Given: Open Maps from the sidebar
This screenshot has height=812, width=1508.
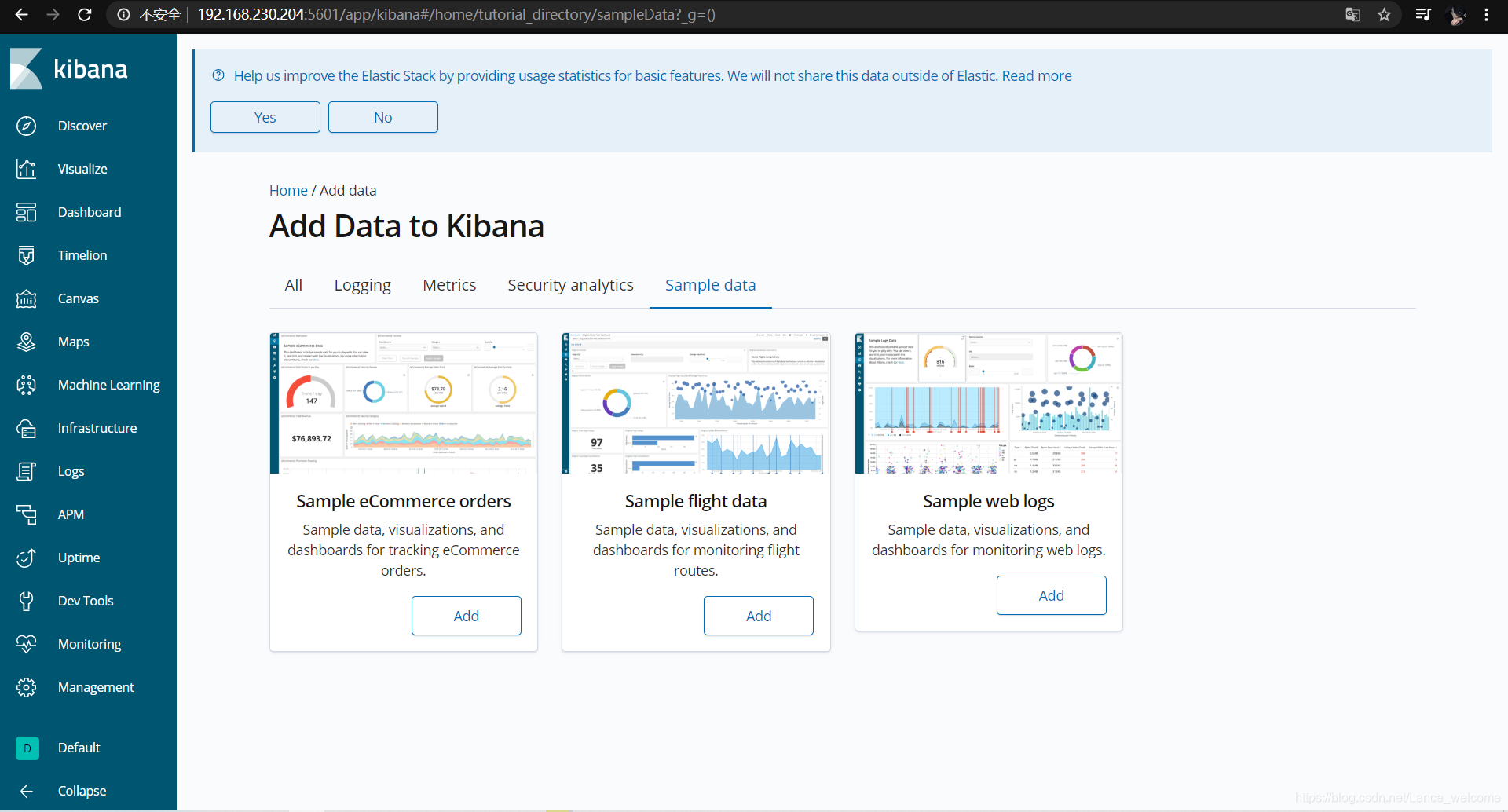Looking at the screenshot, I should (x=73, y=341).
